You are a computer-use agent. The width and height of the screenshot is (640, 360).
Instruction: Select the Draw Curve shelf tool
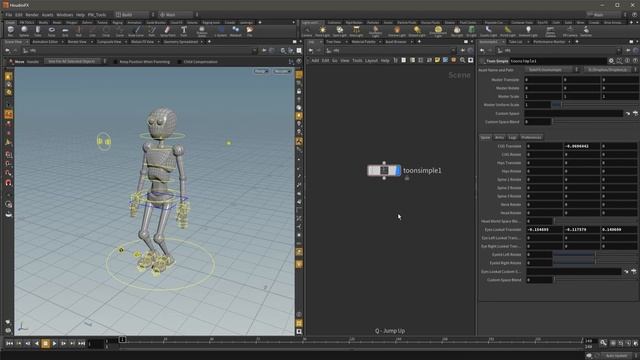pyautogui.click(x=136, y=31)
